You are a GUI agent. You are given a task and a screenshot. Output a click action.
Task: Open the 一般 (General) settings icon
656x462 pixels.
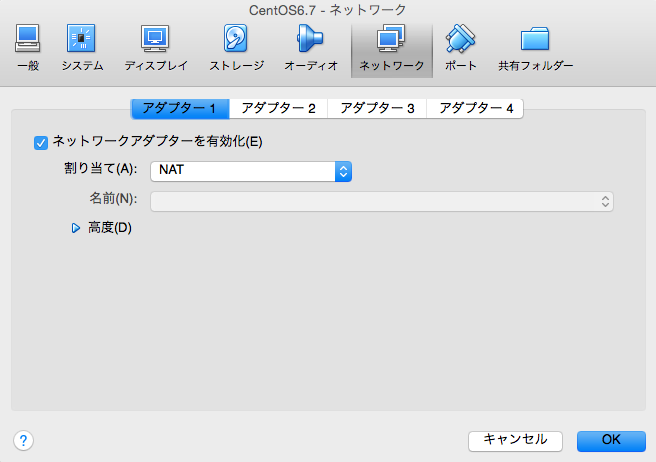click(28, 38)
